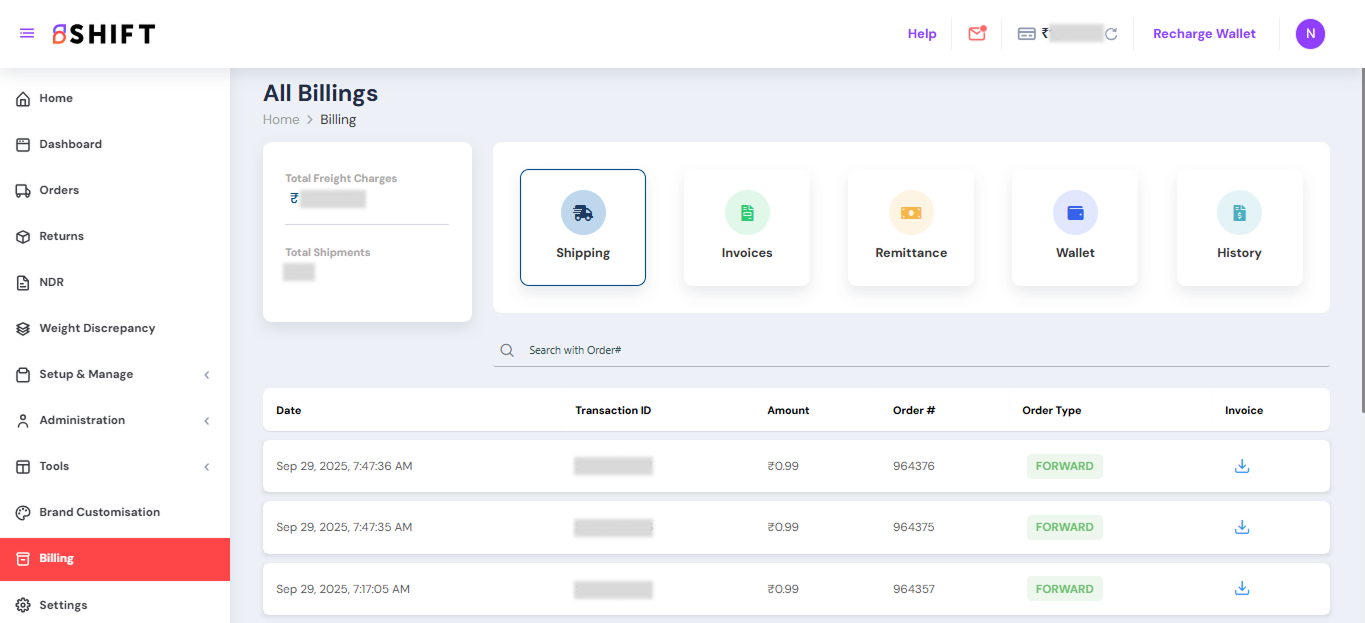Open the mail notifications icon
Viewport: 1365px width, 623px height.
tap(977, 34)
